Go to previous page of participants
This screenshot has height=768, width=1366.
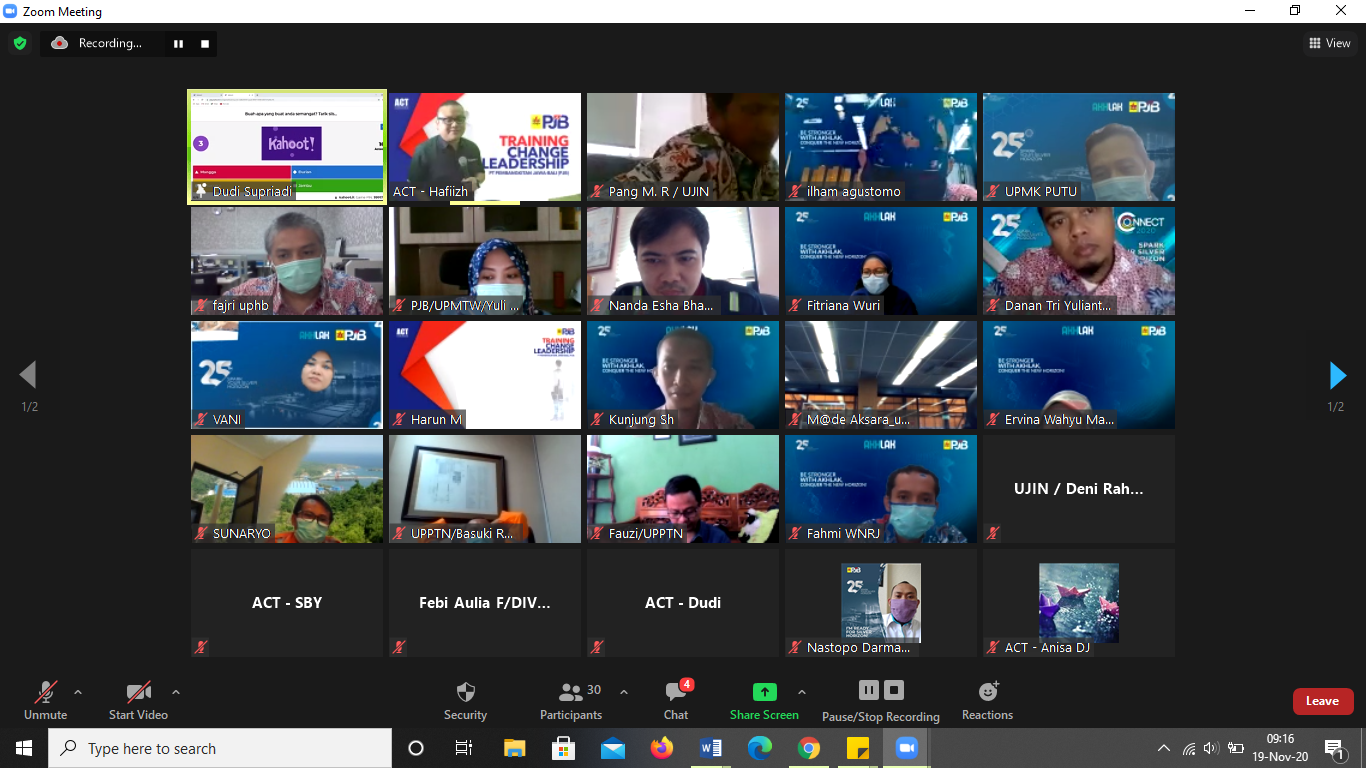(x=28, y=375)
